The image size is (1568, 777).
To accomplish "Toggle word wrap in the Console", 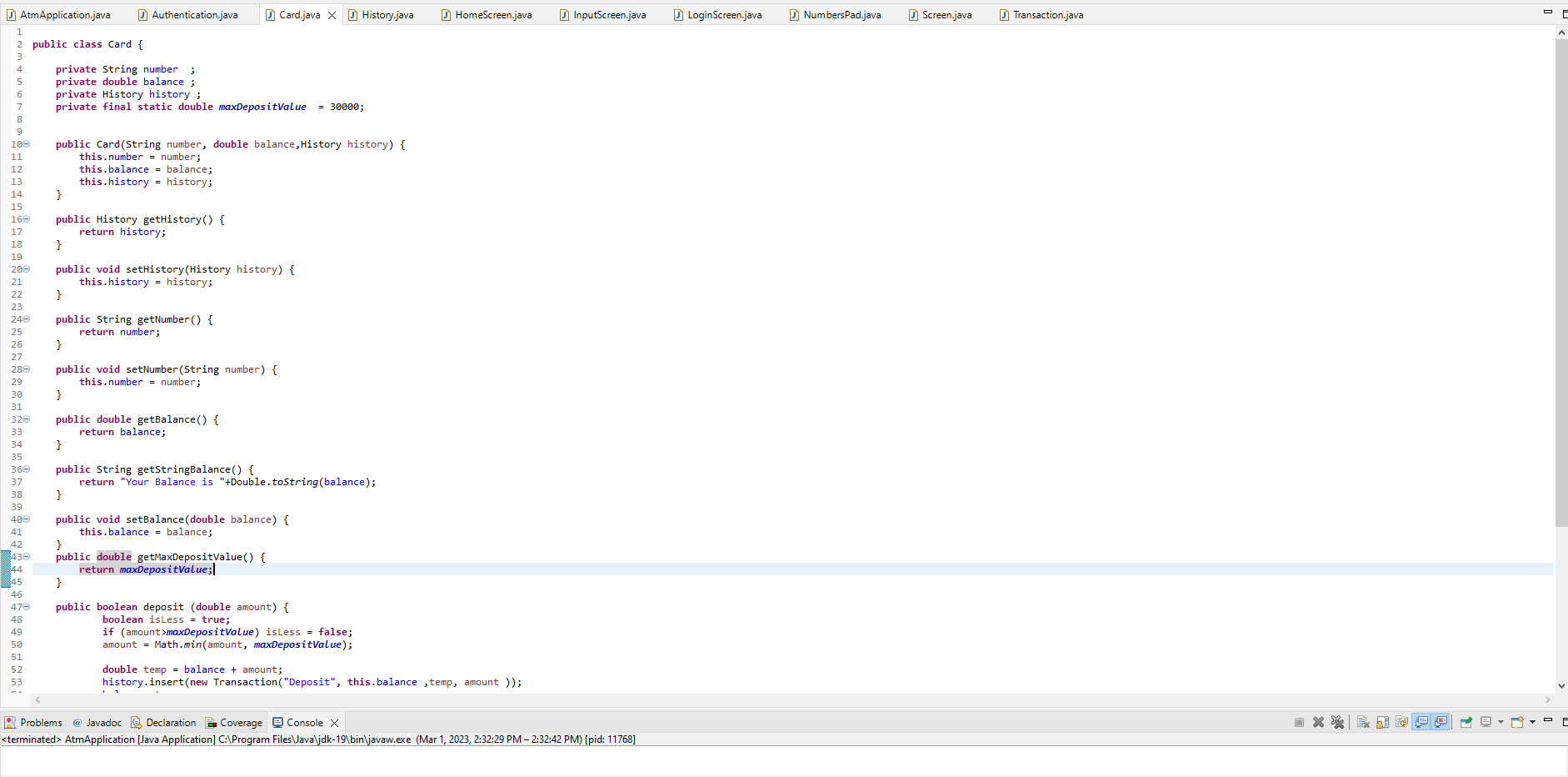I will [x=1401, y=722].
